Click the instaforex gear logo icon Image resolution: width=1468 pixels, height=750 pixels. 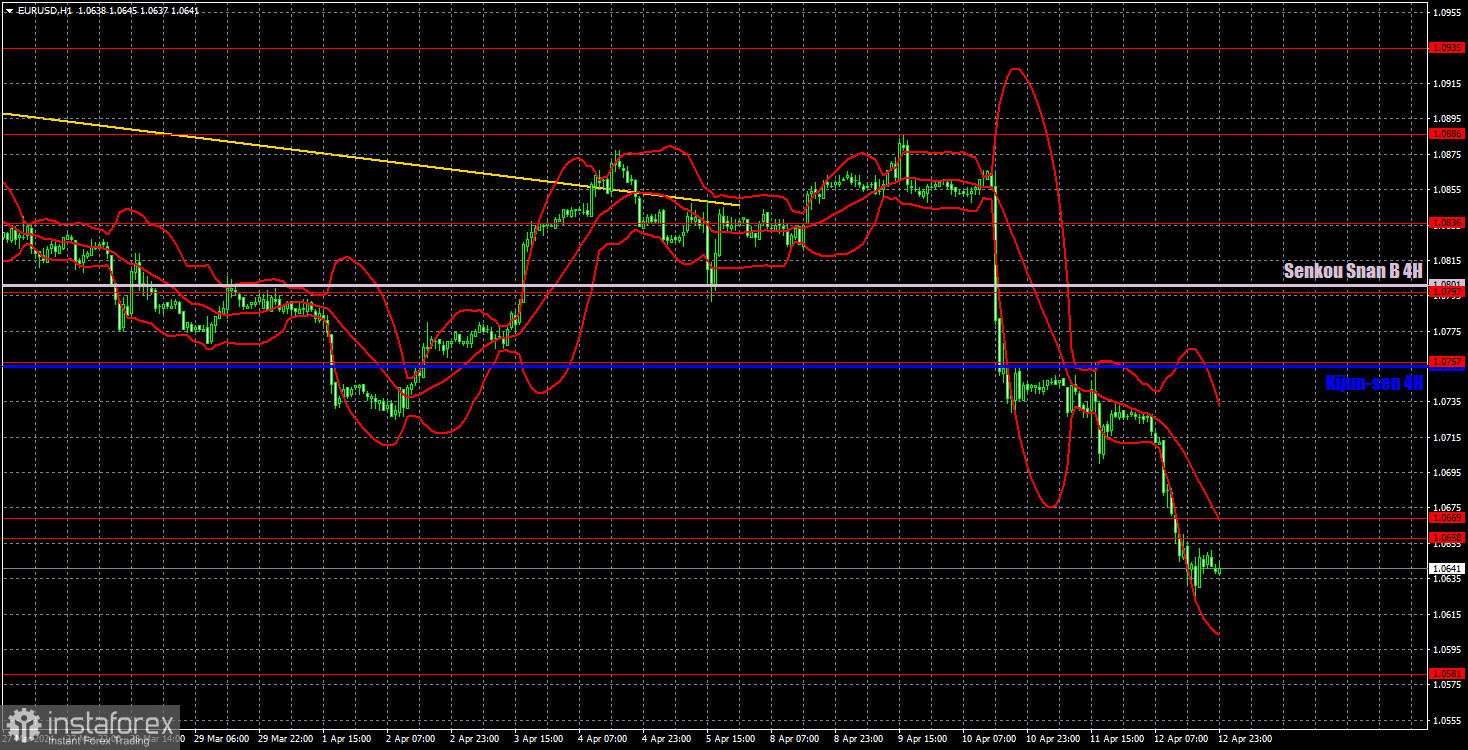(x=22, y=726)
